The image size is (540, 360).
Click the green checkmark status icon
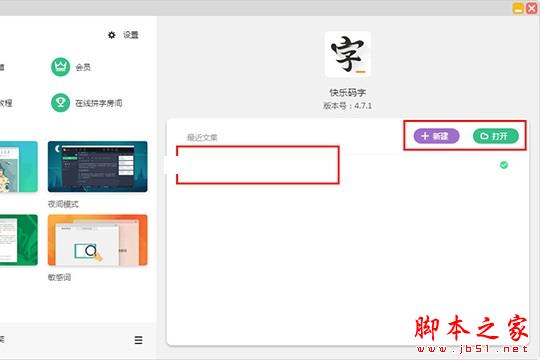coord(504,165)
